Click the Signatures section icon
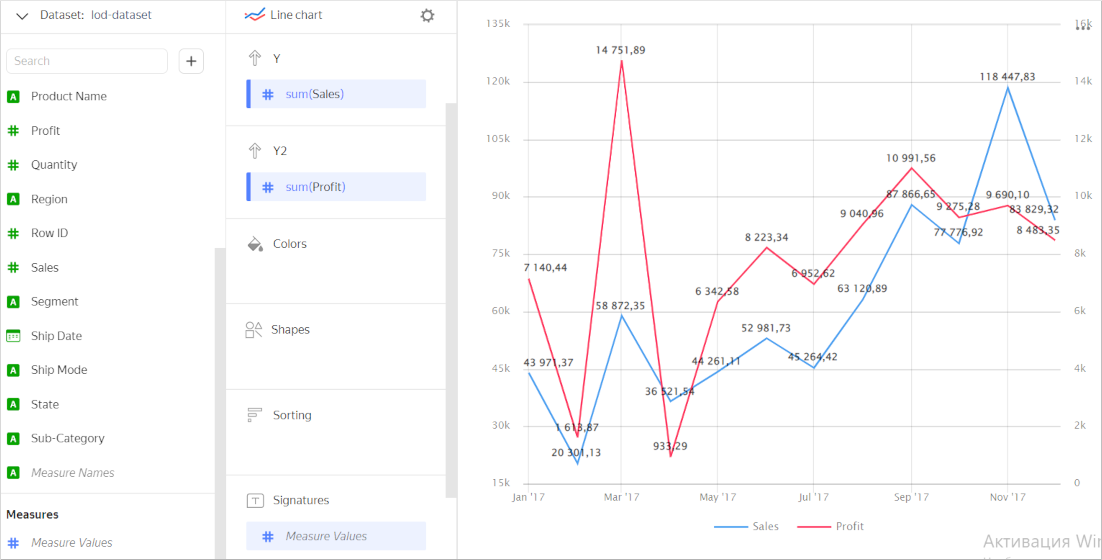The image size is (1102, 560). click(x=254, y=500)
